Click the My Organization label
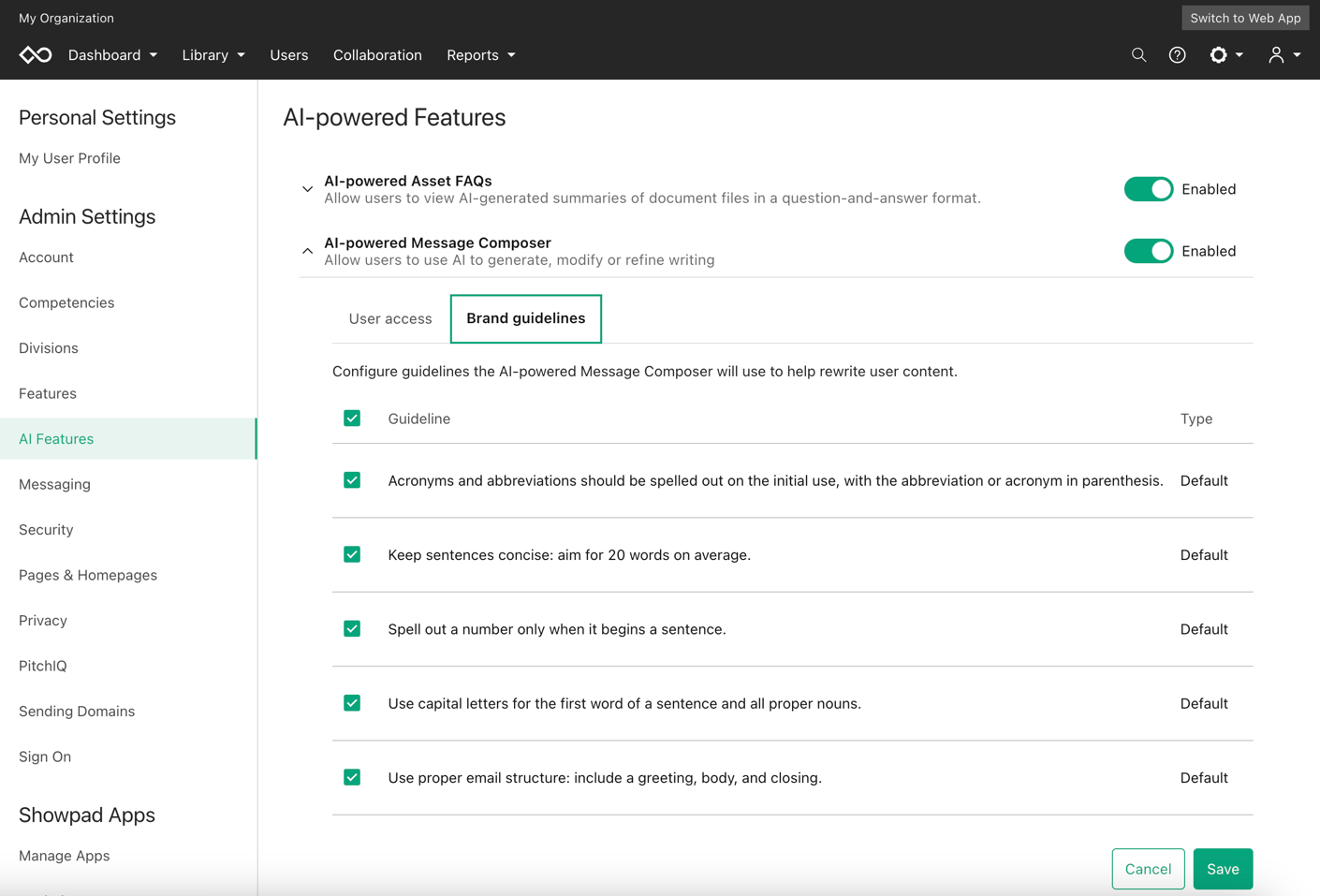 pyautogui.click(x=66, y=18)
